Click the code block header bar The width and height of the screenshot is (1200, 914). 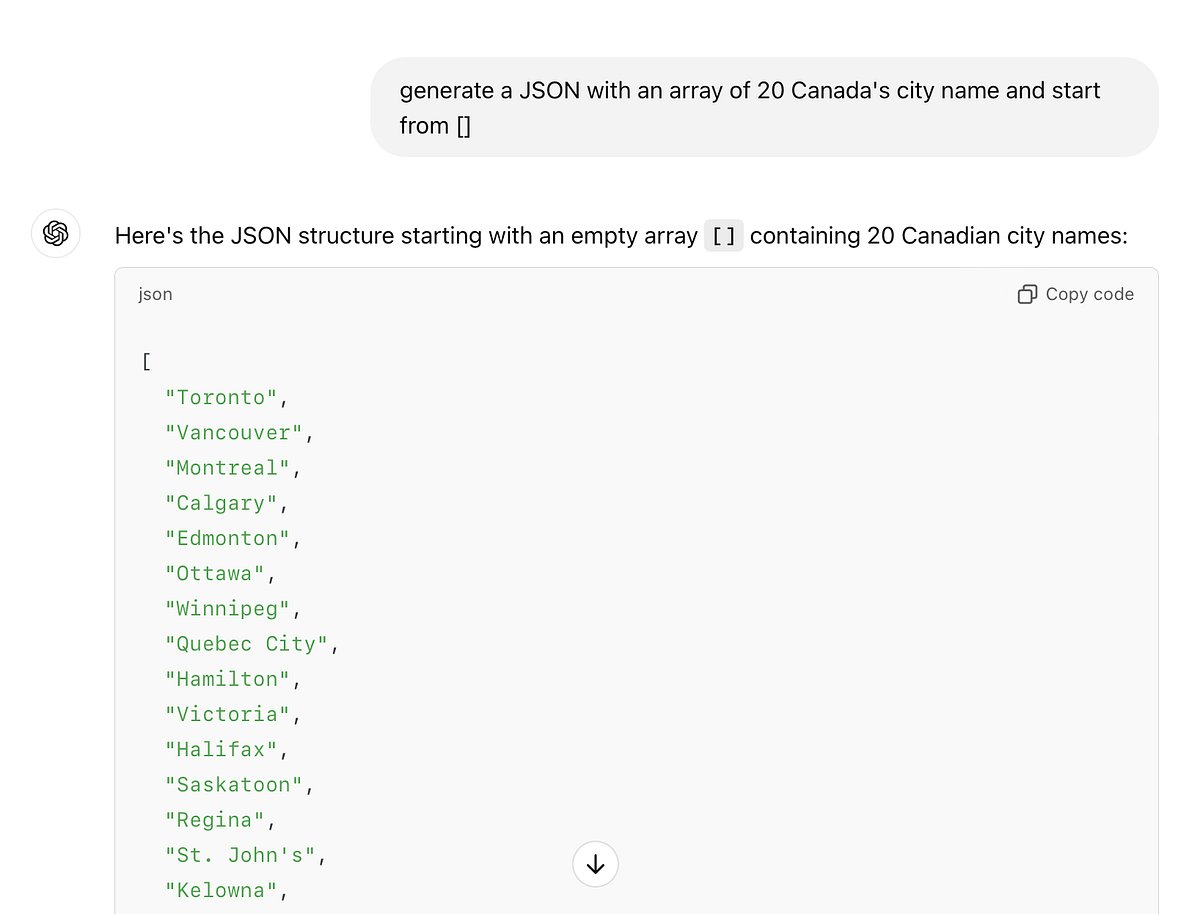600,294
